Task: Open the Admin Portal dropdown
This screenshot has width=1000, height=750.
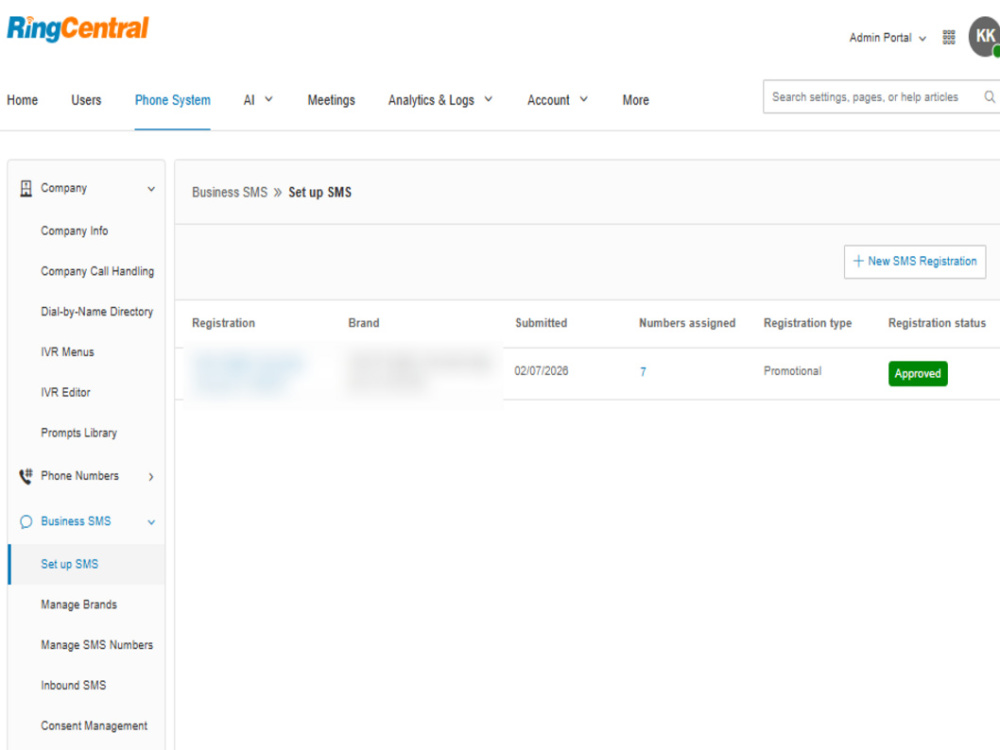Action: coord(887,38)
